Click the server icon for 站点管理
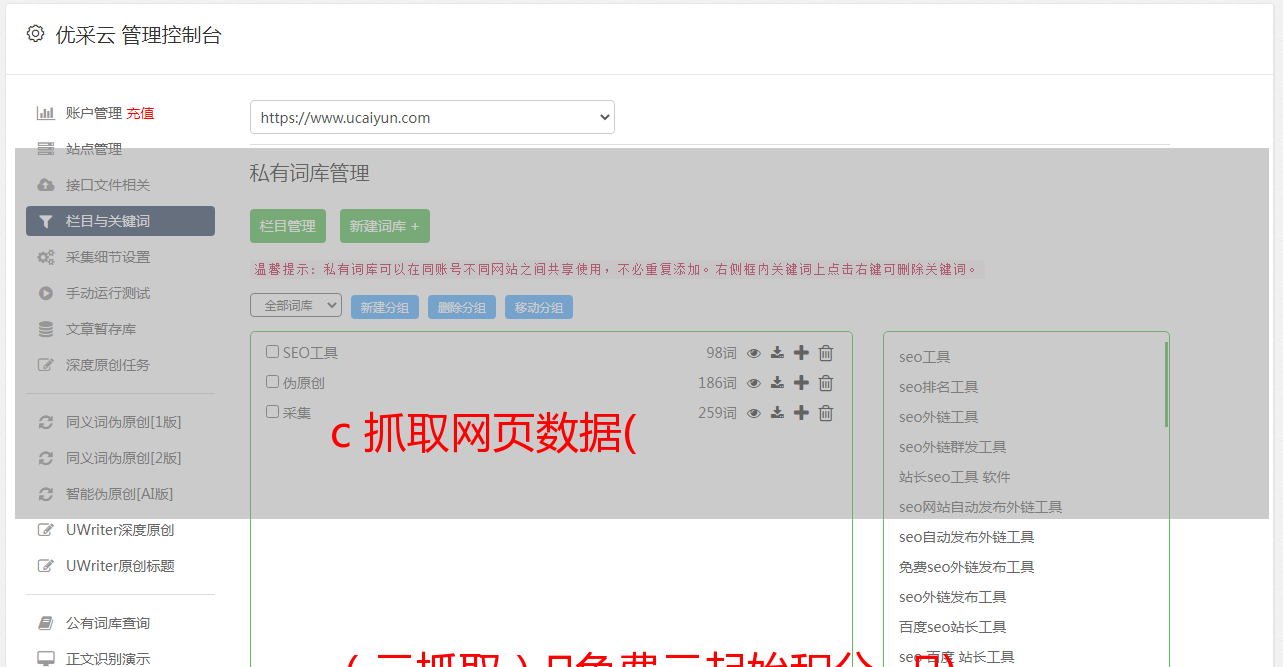The width and height of the screenshot is (1283, 667). 46,149
